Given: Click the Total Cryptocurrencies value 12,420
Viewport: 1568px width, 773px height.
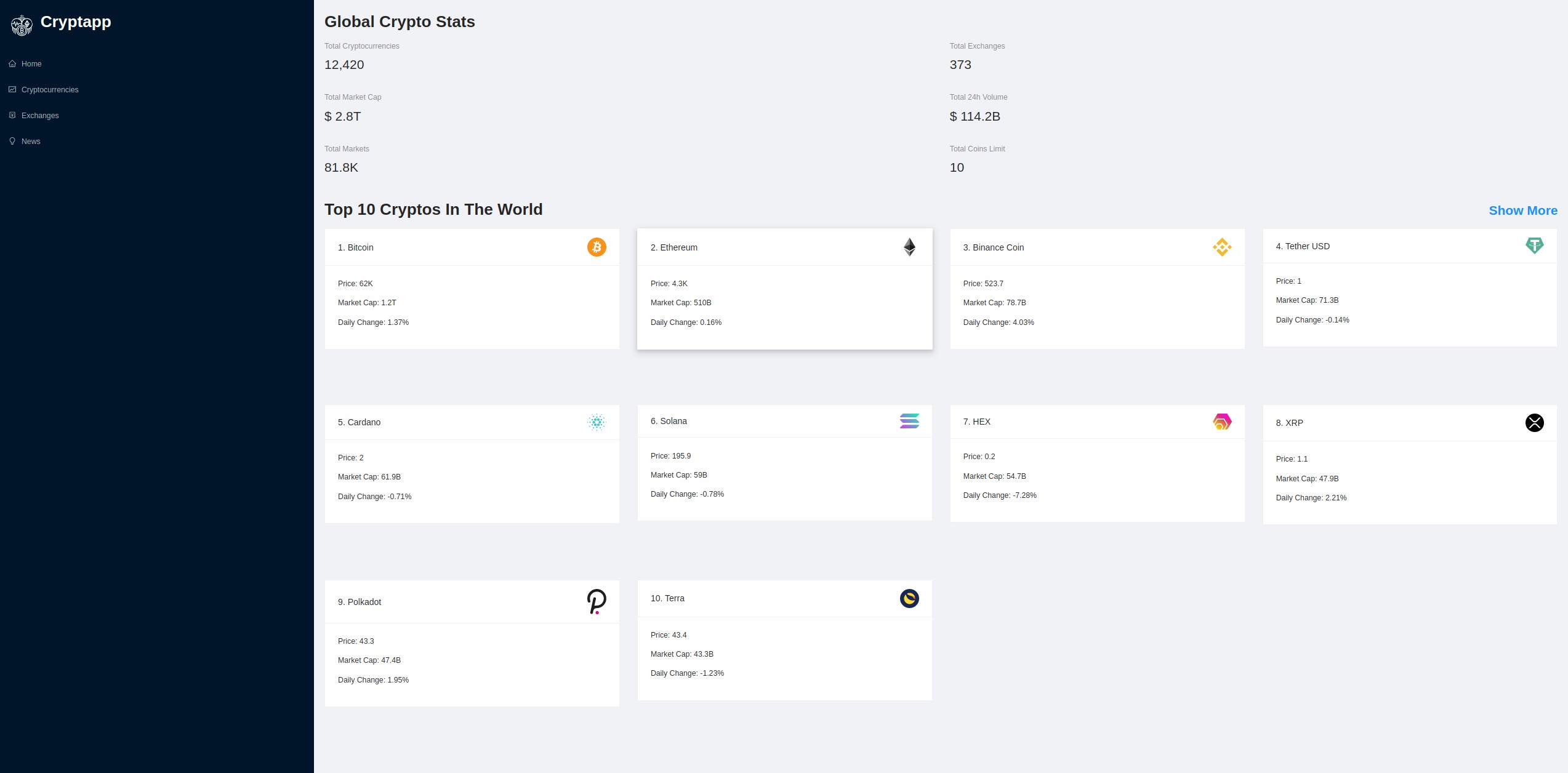Looking at the screenshot, I should [x=344, y=65].
